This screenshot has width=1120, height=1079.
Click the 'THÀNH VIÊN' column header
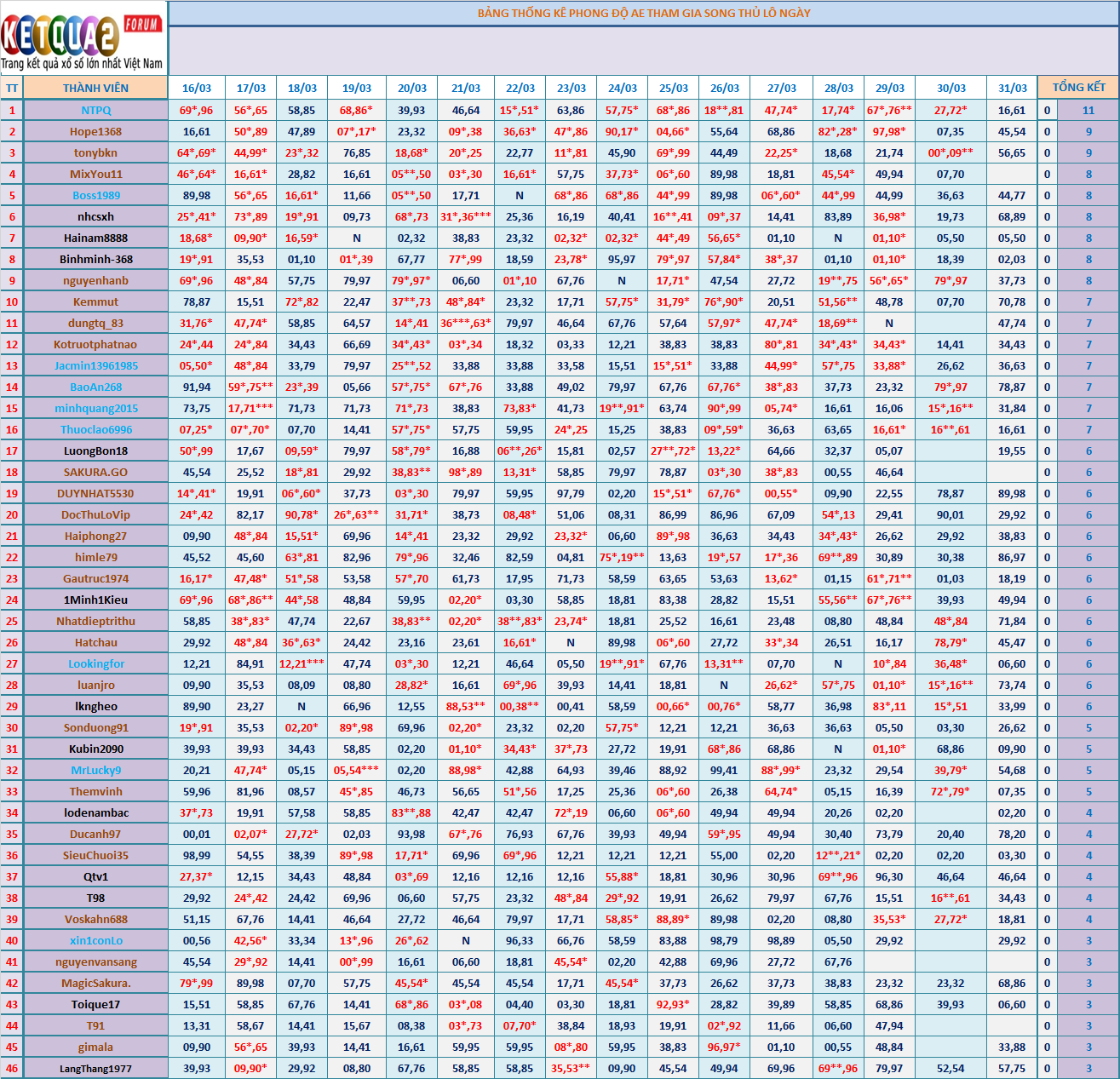tap(95, 88)
